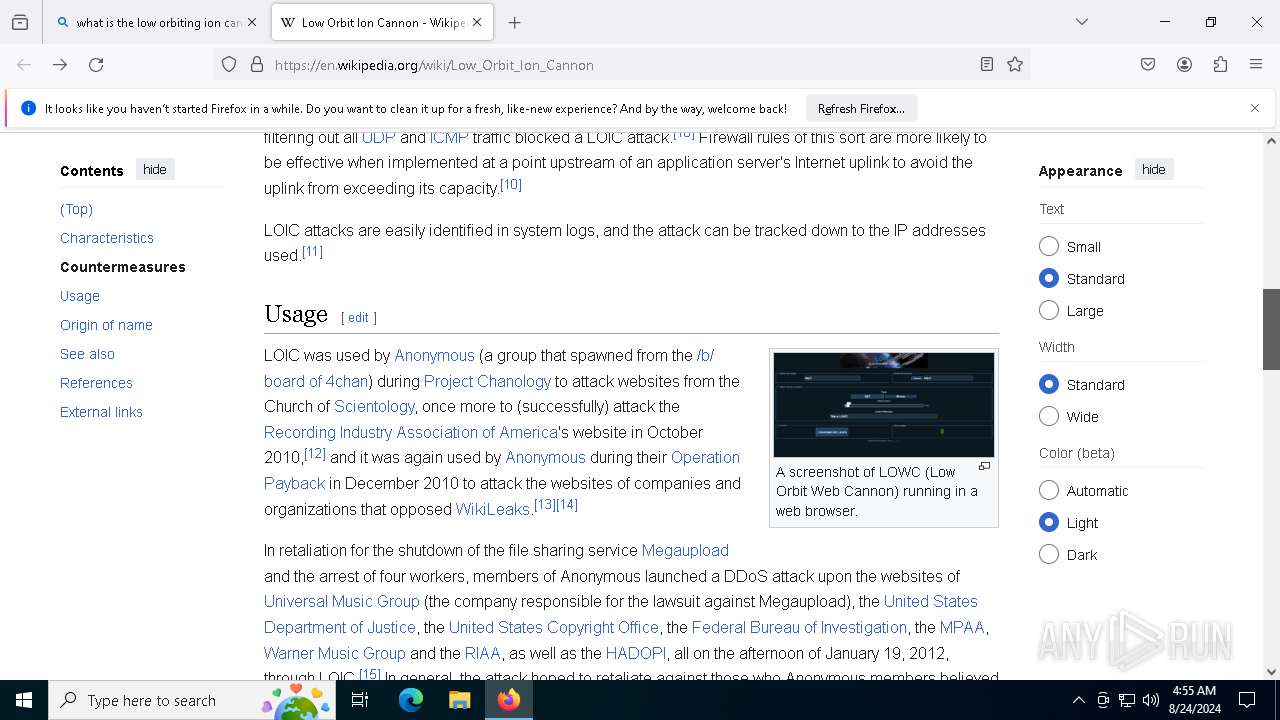Save page to Pocket icon
1280x720 pixels.
(1148, 64)
